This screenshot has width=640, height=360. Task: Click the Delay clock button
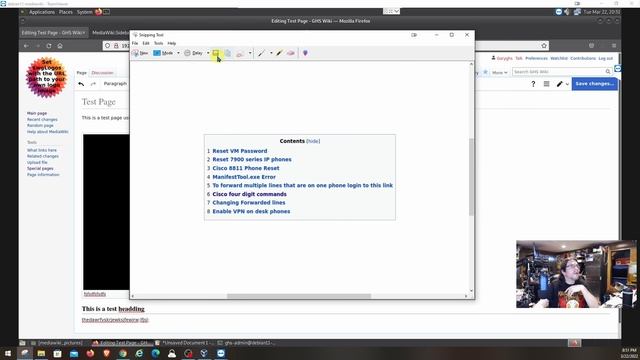[x=193, y=53]
